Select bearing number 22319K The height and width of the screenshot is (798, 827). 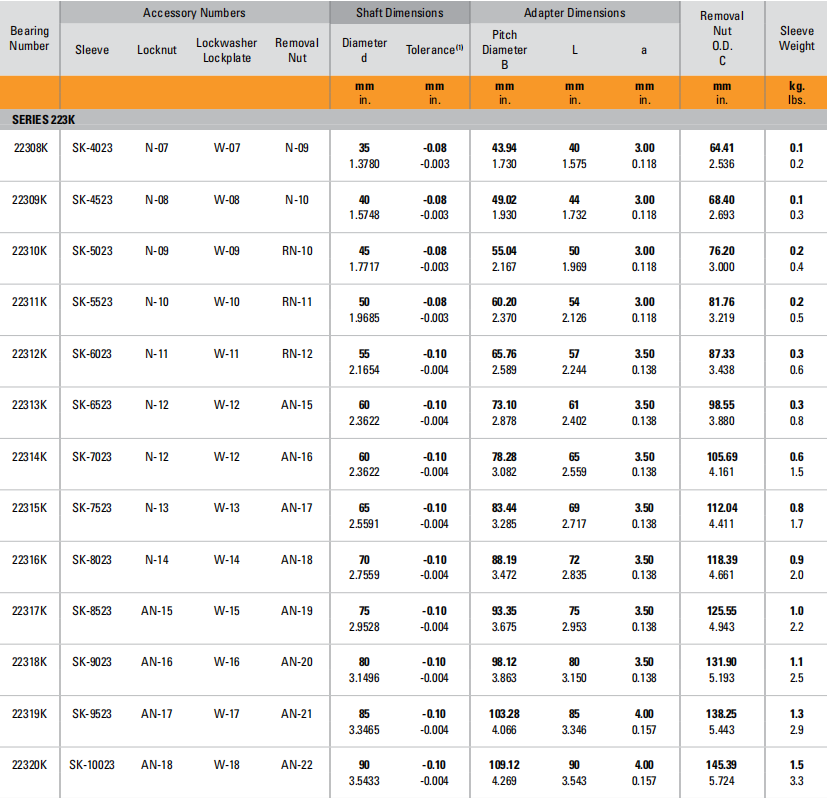(30, 714)
